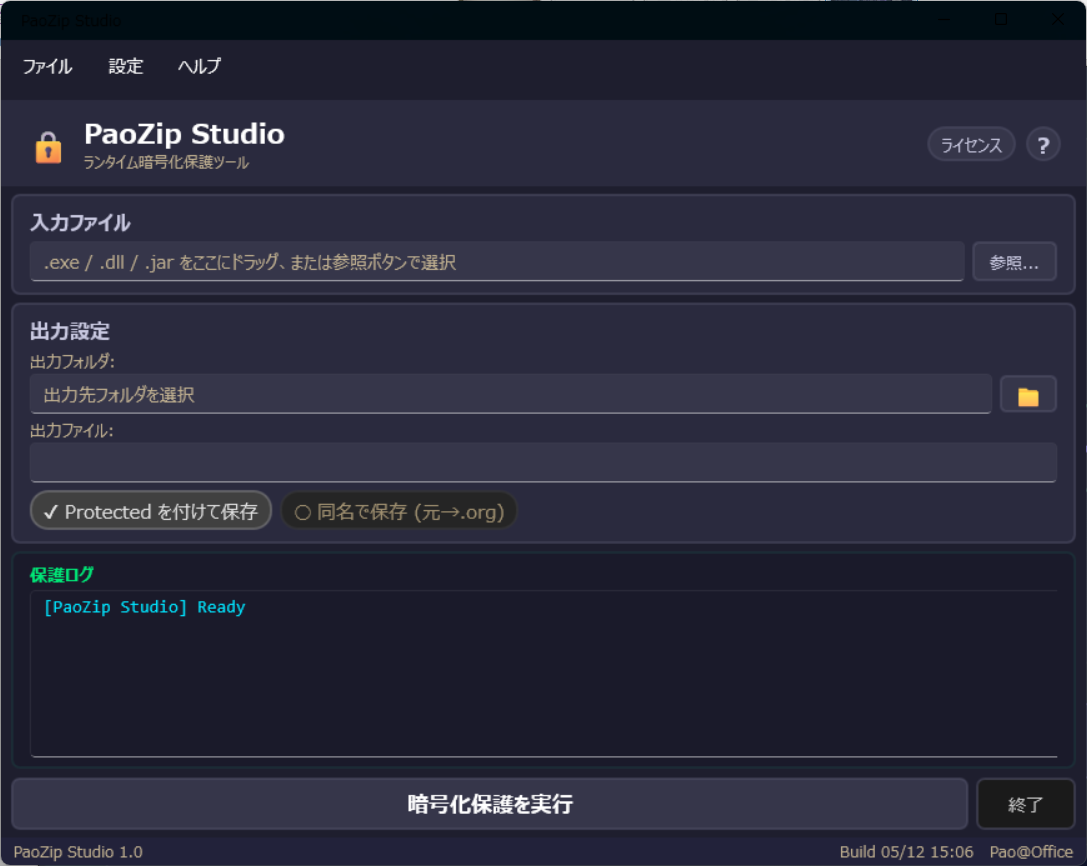The width and height of the screenshot is (1087, 866).
Task: Click Build 05/12 15:06 status text
Action: [906, 852]
